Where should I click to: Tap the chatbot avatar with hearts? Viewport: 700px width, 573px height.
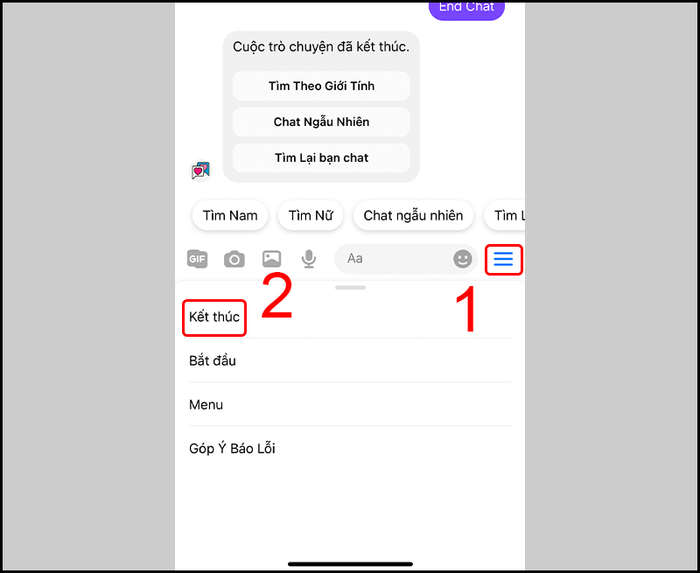click(200, 170)
